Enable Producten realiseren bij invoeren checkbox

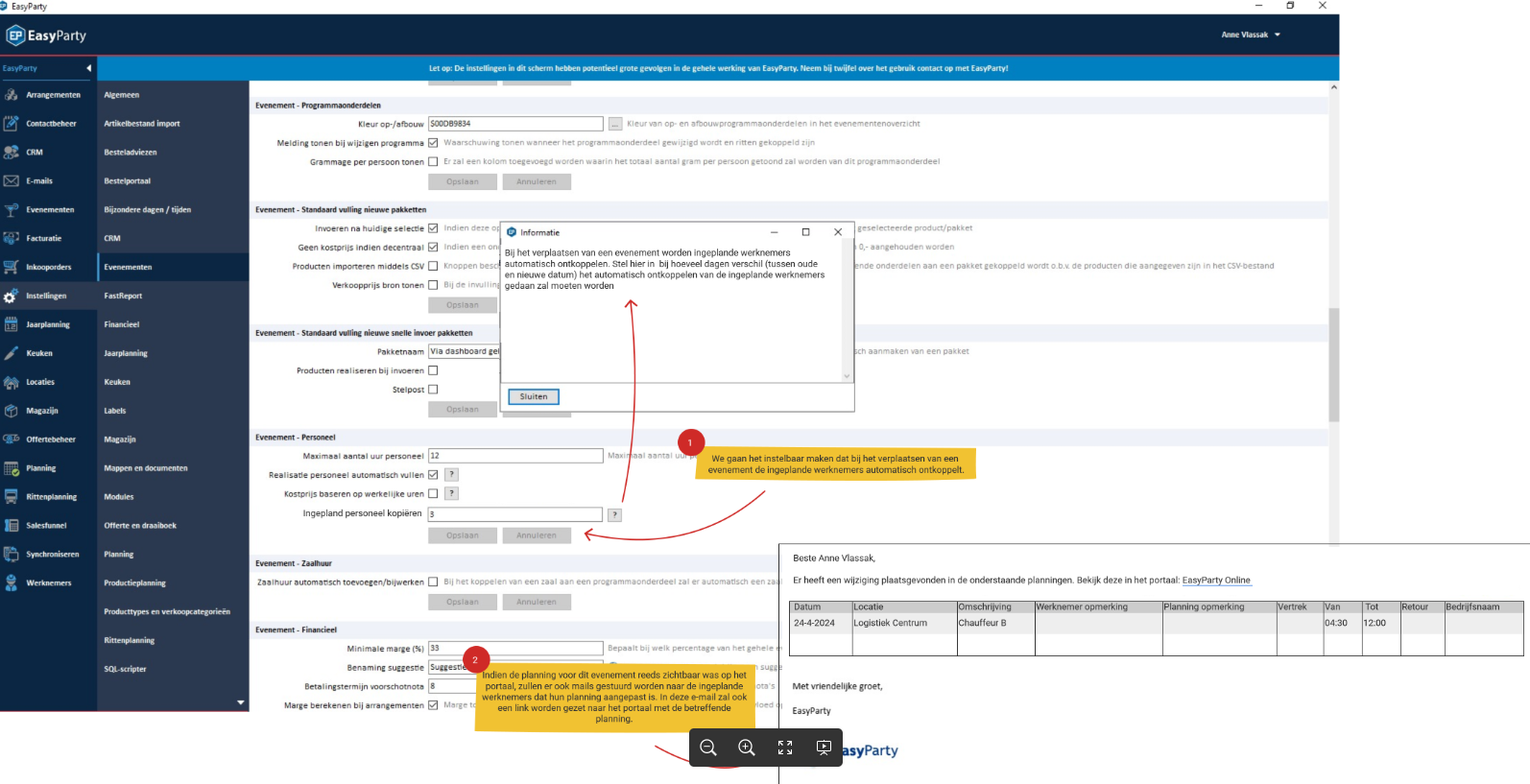point(433,370)
